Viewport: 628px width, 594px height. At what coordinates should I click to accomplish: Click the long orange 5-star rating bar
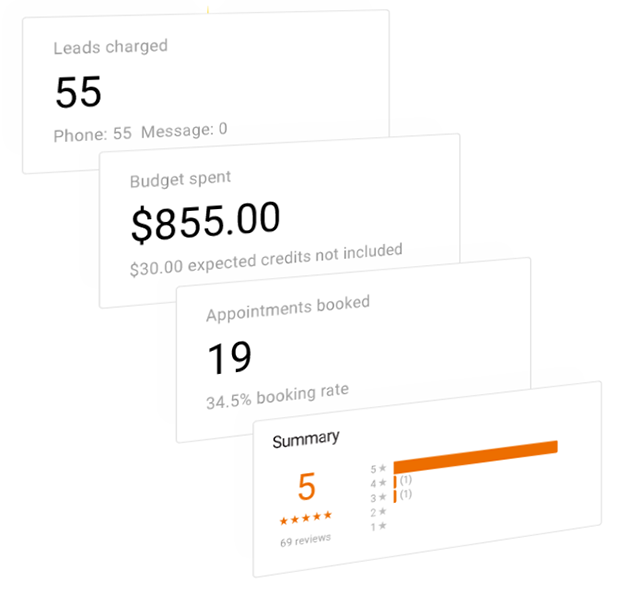pyautogui.click(x=475, y=456)
